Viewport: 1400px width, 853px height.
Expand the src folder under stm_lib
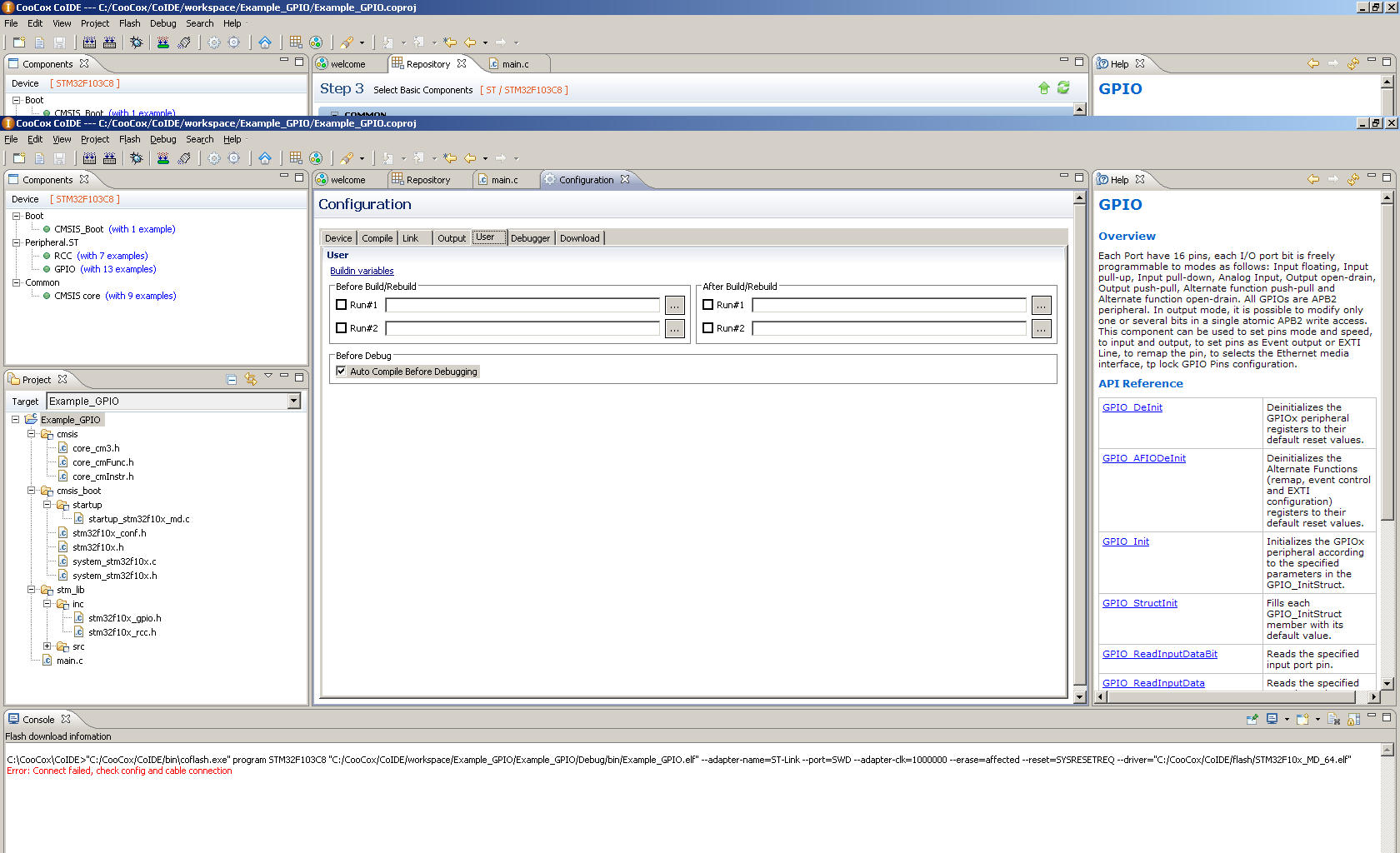pos(47,646)
